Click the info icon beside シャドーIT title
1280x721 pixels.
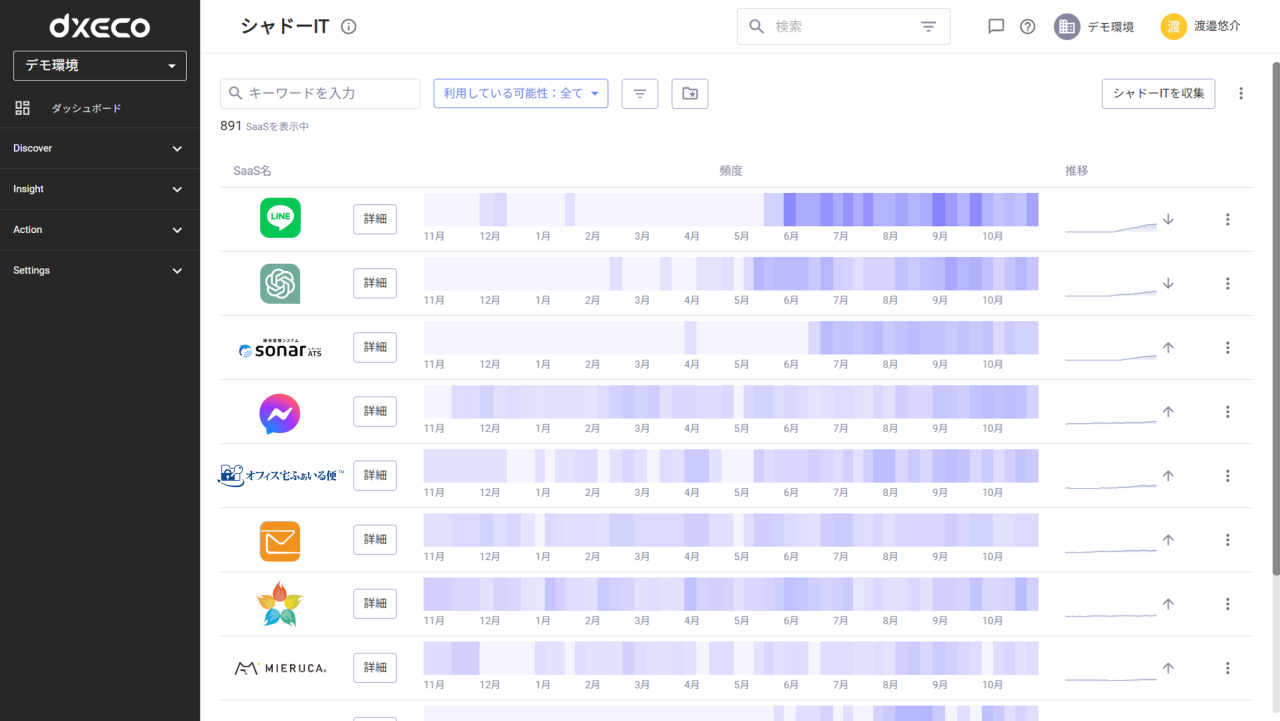(x=348, y=27)
